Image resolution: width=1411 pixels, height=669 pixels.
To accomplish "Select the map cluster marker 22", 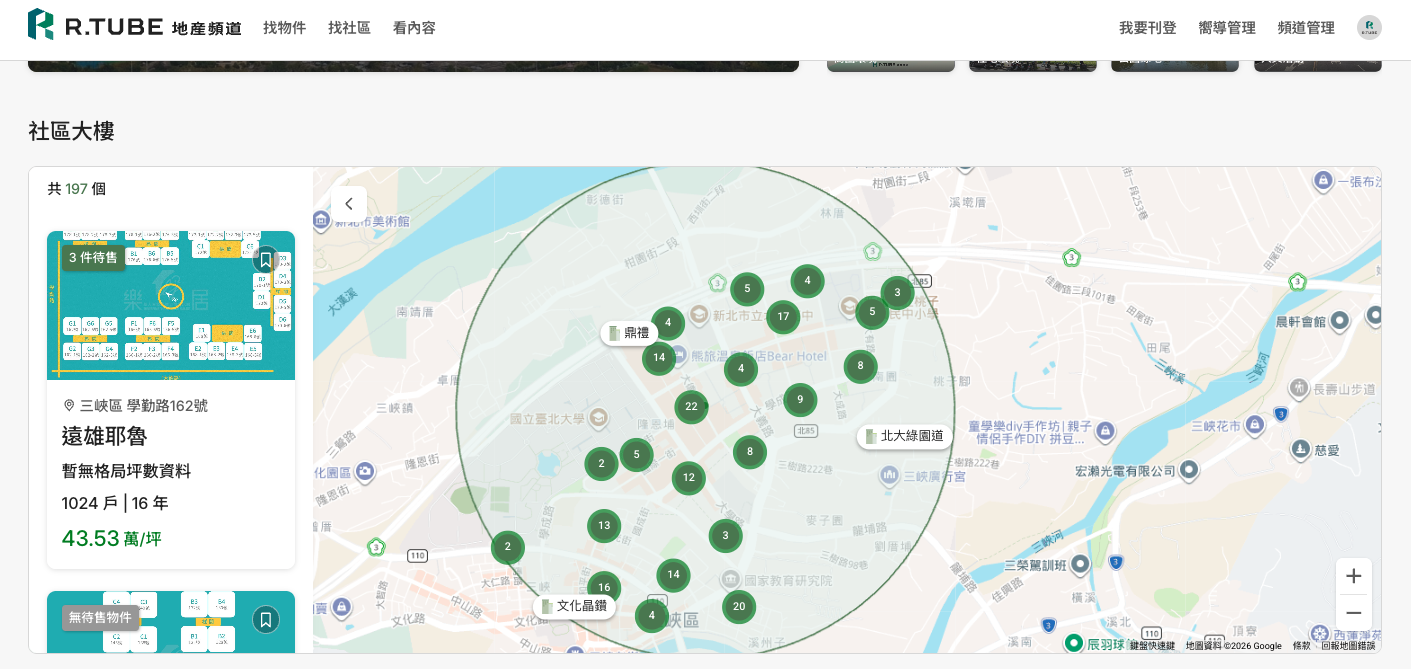I will [691, 407].
